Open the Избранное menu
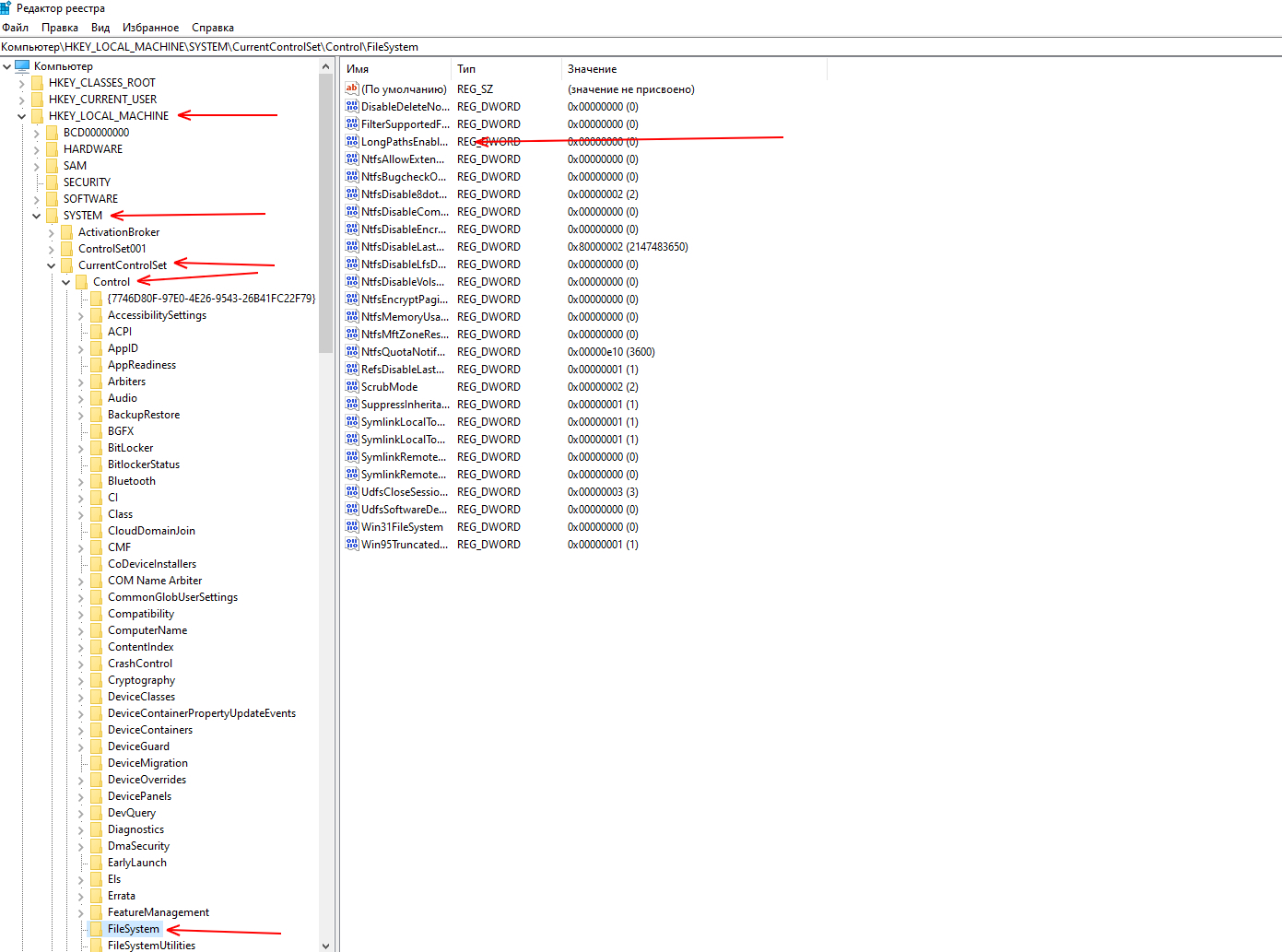 150,28
